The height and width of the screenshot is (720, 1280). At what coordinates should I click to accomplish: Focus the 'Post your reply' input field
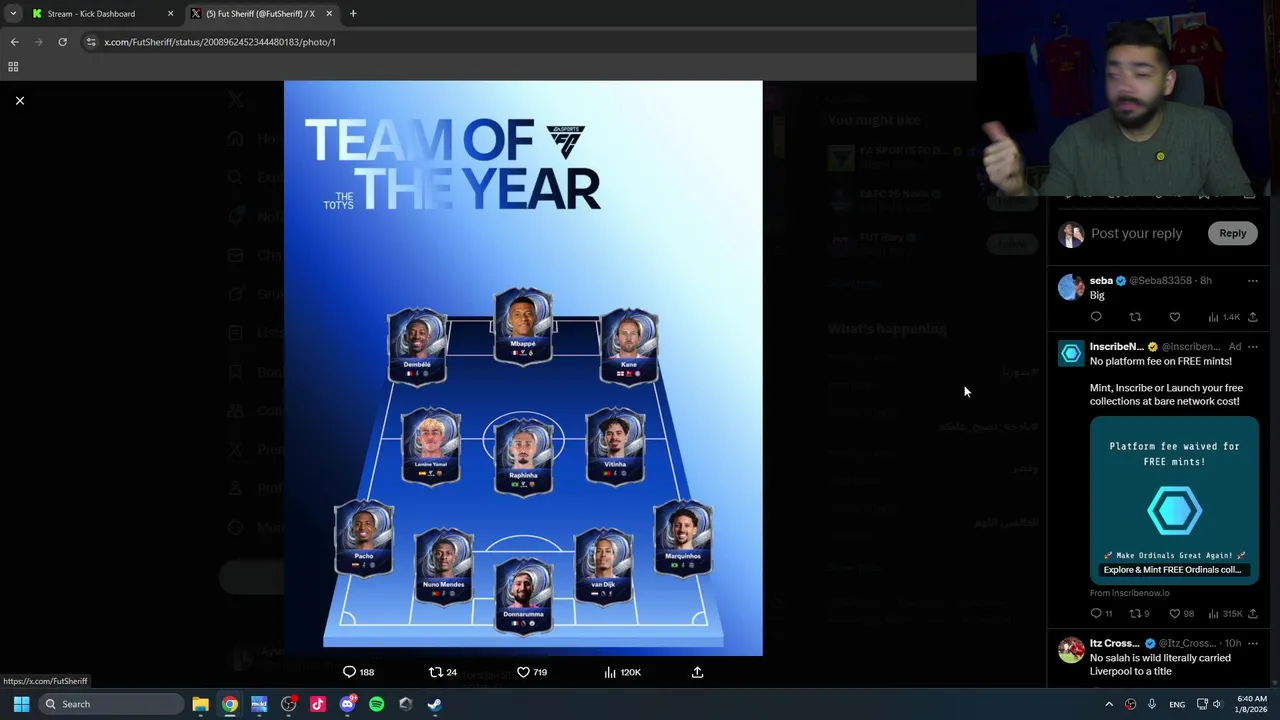[1136, 233]
